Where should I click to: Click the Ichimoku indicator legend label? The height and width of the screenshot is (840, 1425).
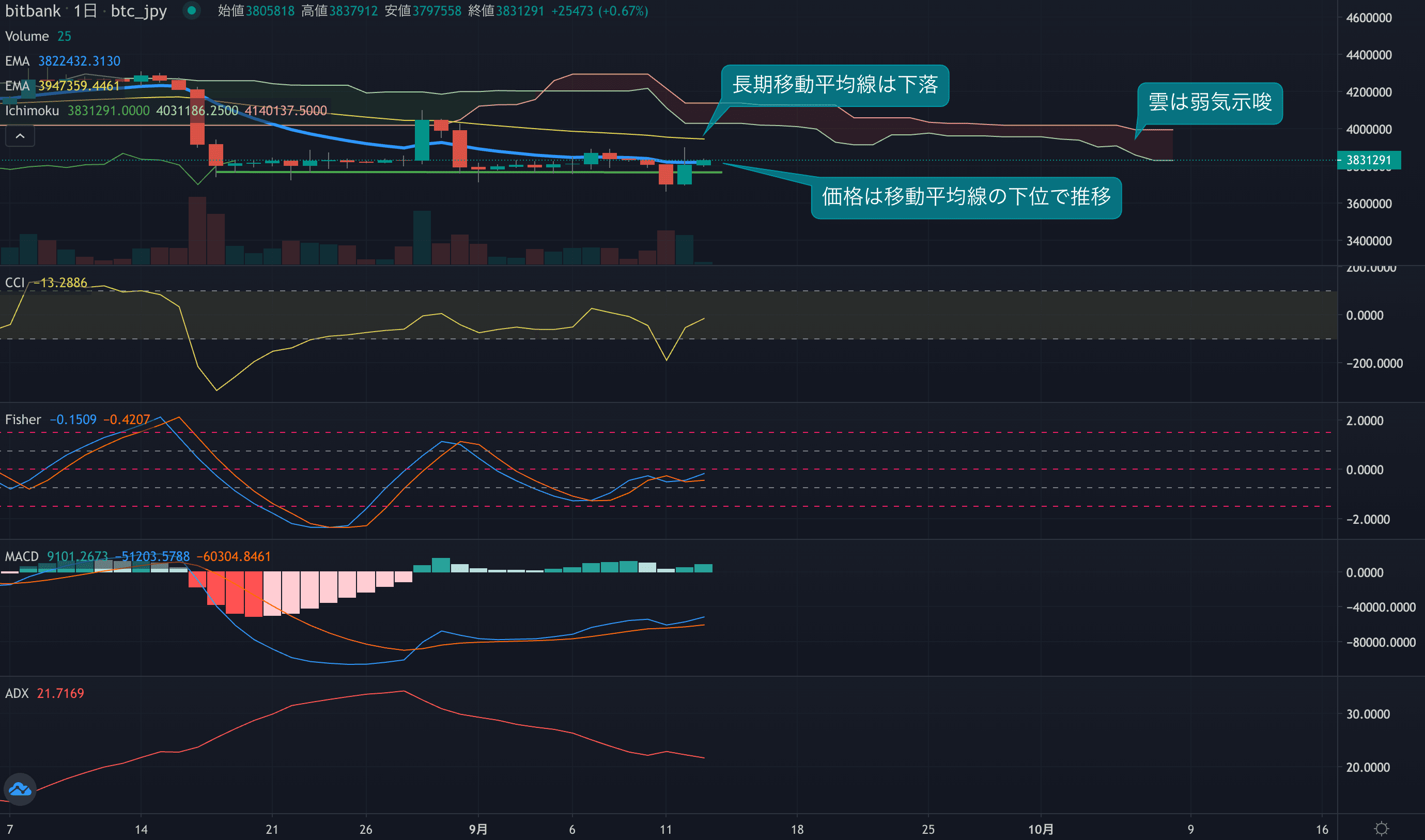coord(32,111)
